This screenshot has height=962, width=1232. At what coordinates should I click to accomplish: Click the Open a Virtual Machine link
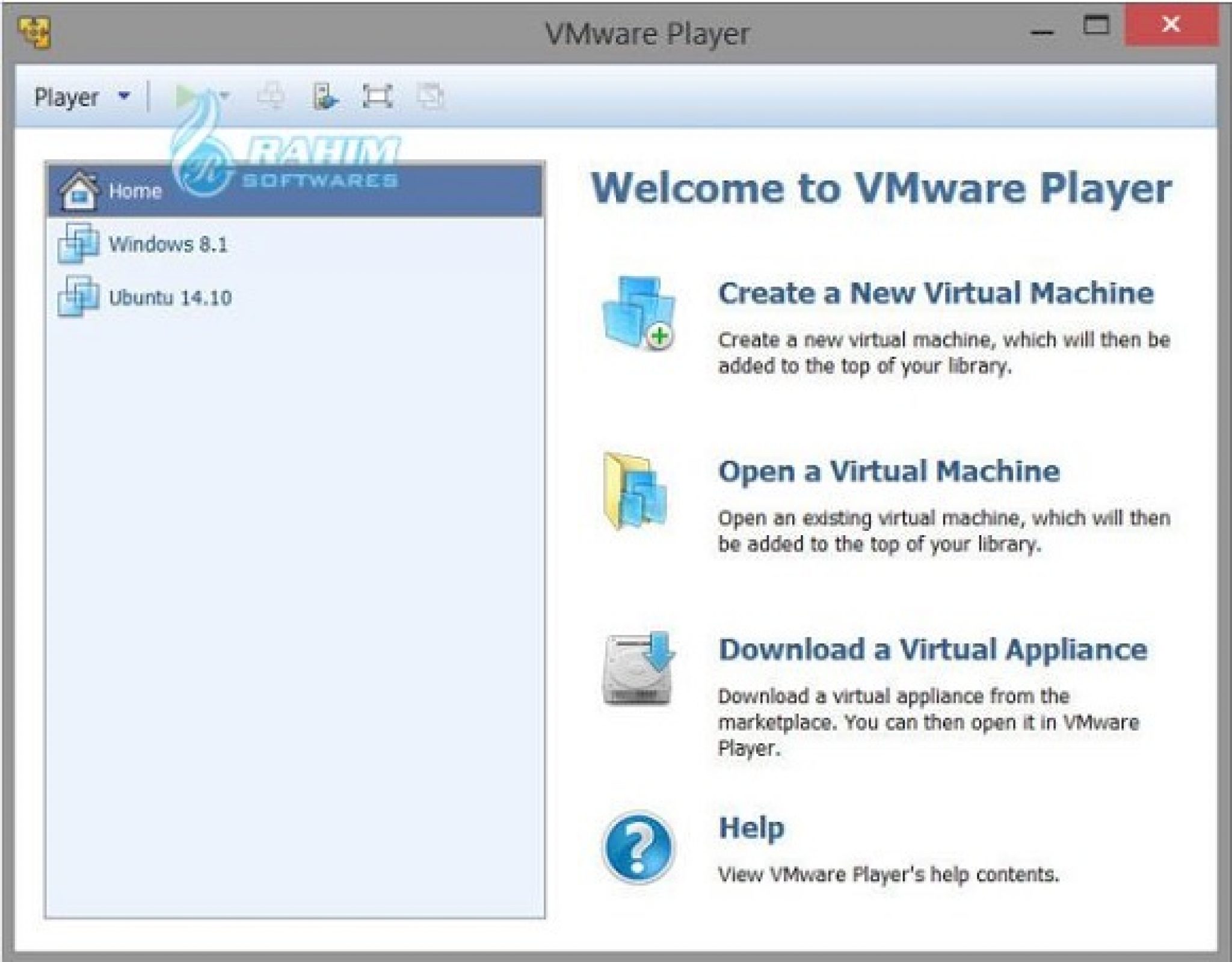click(x=889, y=471)
